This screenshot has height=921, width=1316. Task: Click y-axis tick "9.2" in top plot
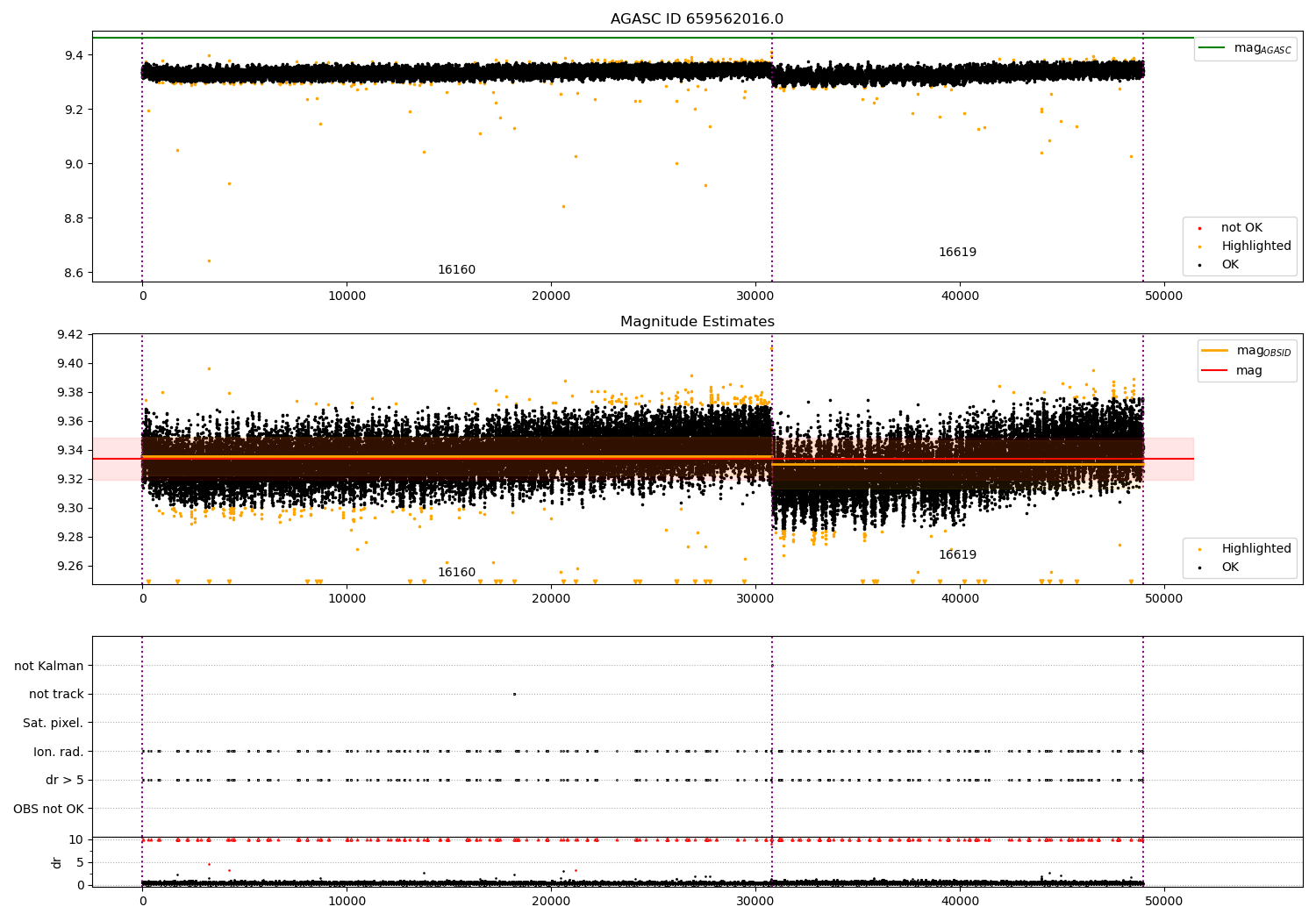tap(74, 110)
